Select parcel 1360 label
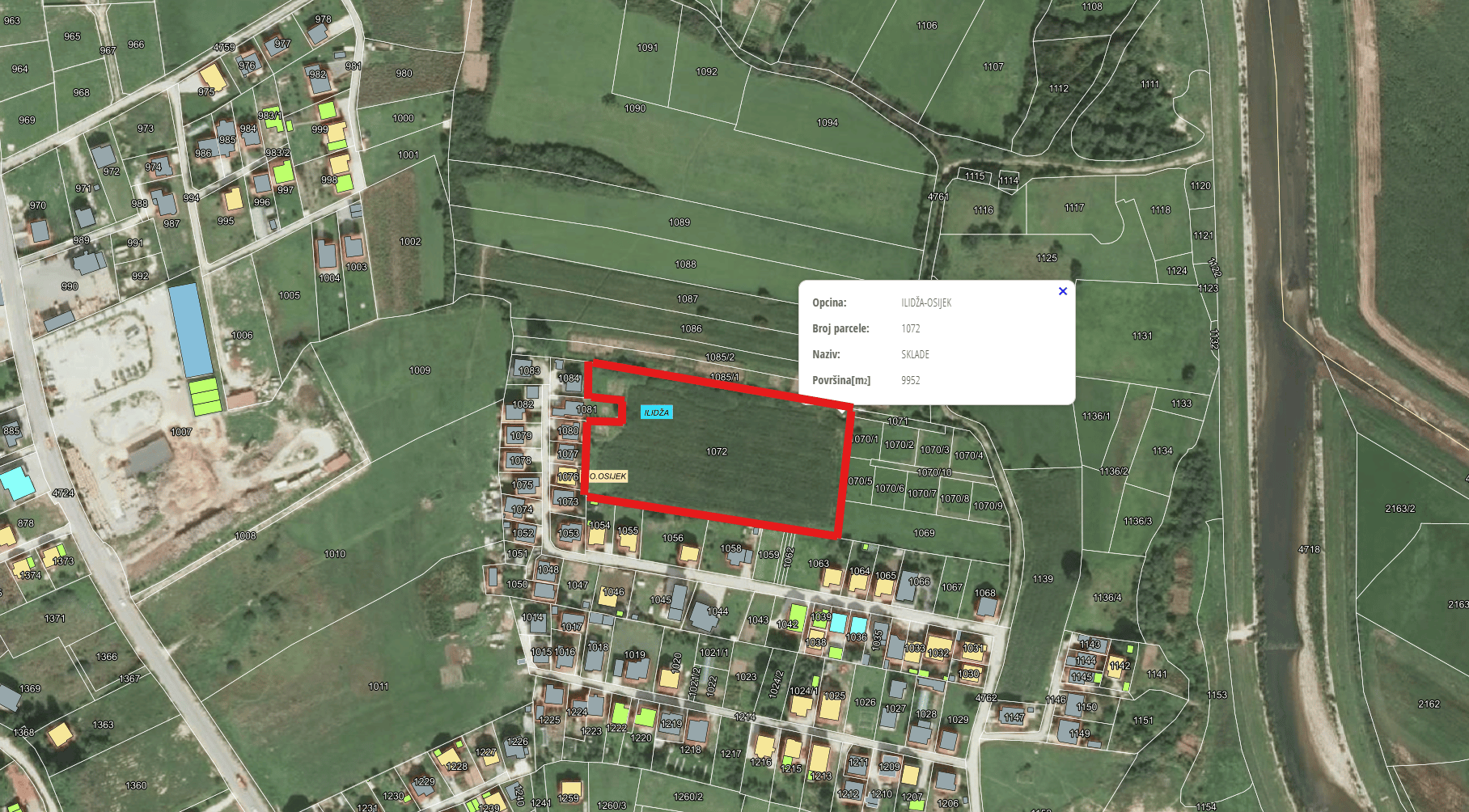 (136, 785)
